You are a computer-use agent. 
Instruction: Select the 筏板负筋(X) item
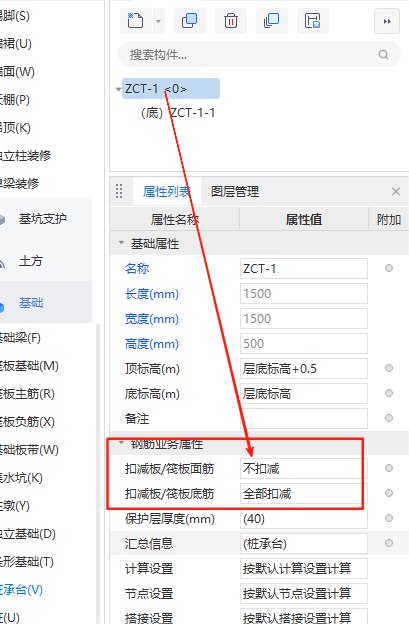coord(27,422)
